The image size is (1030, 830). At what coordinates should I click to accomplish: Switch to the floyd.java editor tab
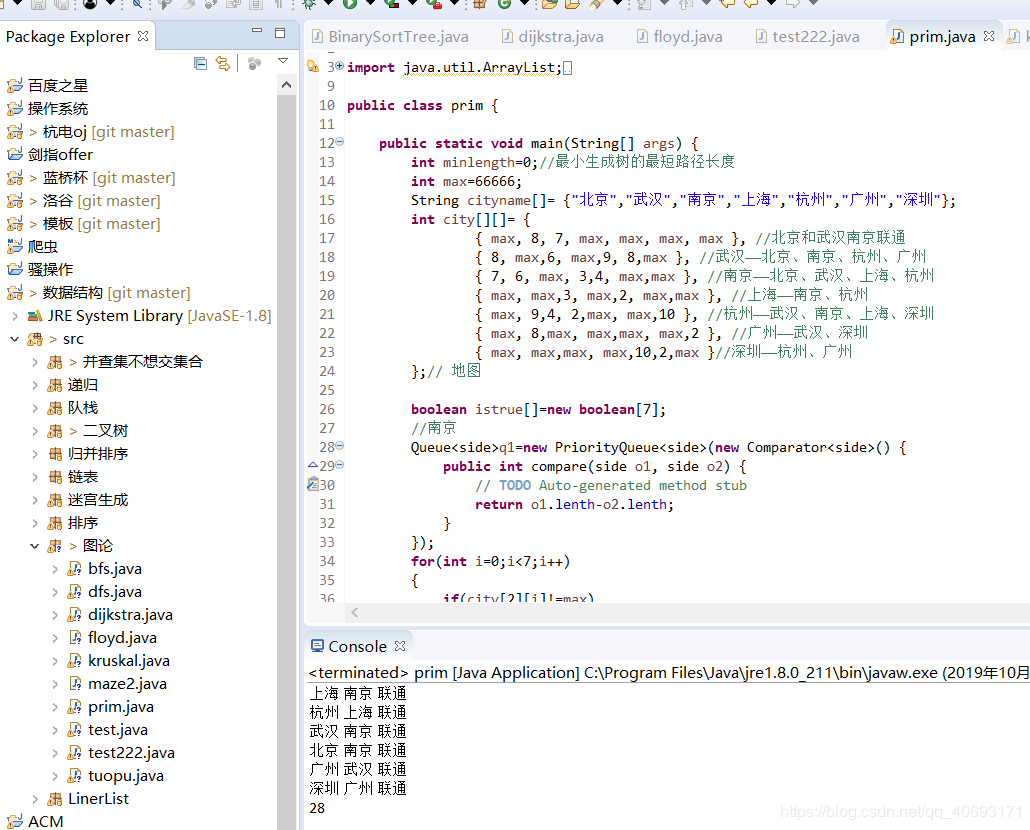pos(679,37)
